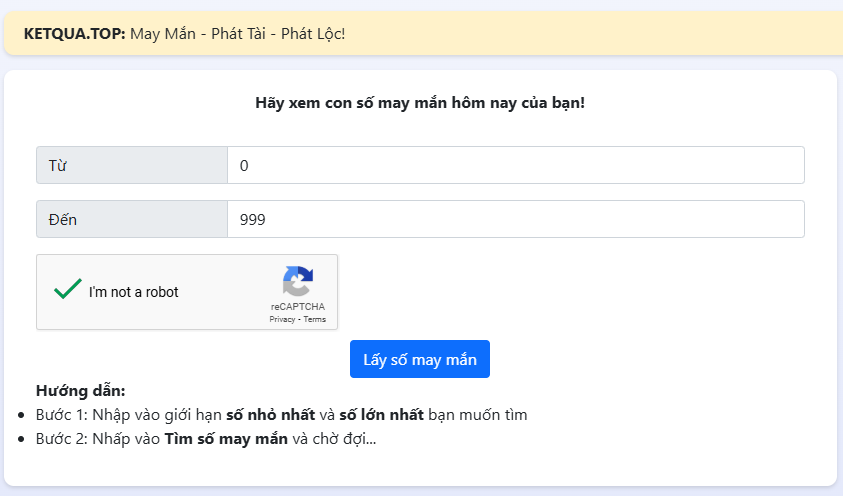The width and height of the screenshot is (843, 496).
Task: Click the bold "Tìm số may mắn" text
Action: coord(226,438)
